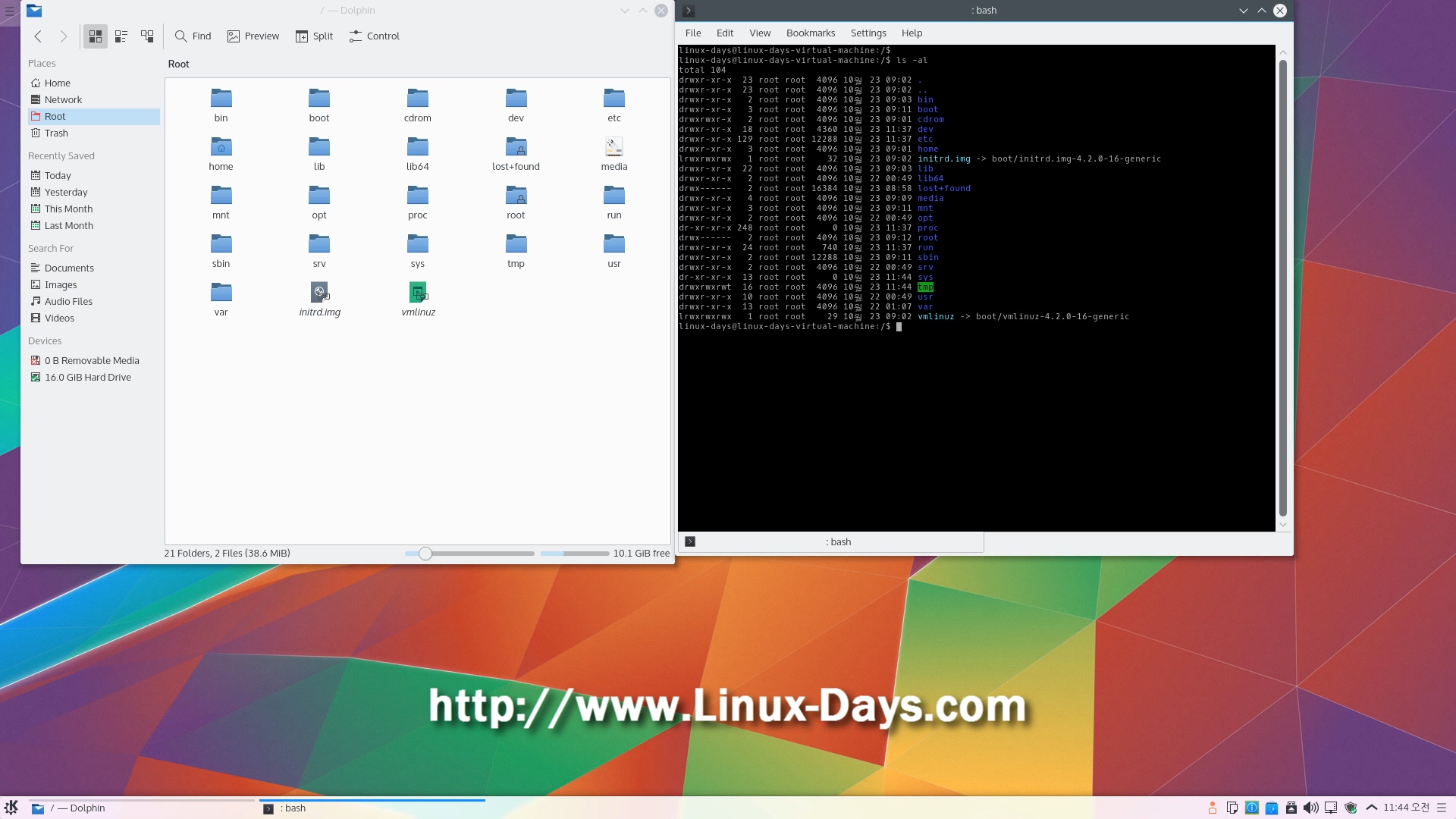The image size is (1456, 819).
Task: Toggle the Preview button in Dolphin
Action: click(253, 36)
